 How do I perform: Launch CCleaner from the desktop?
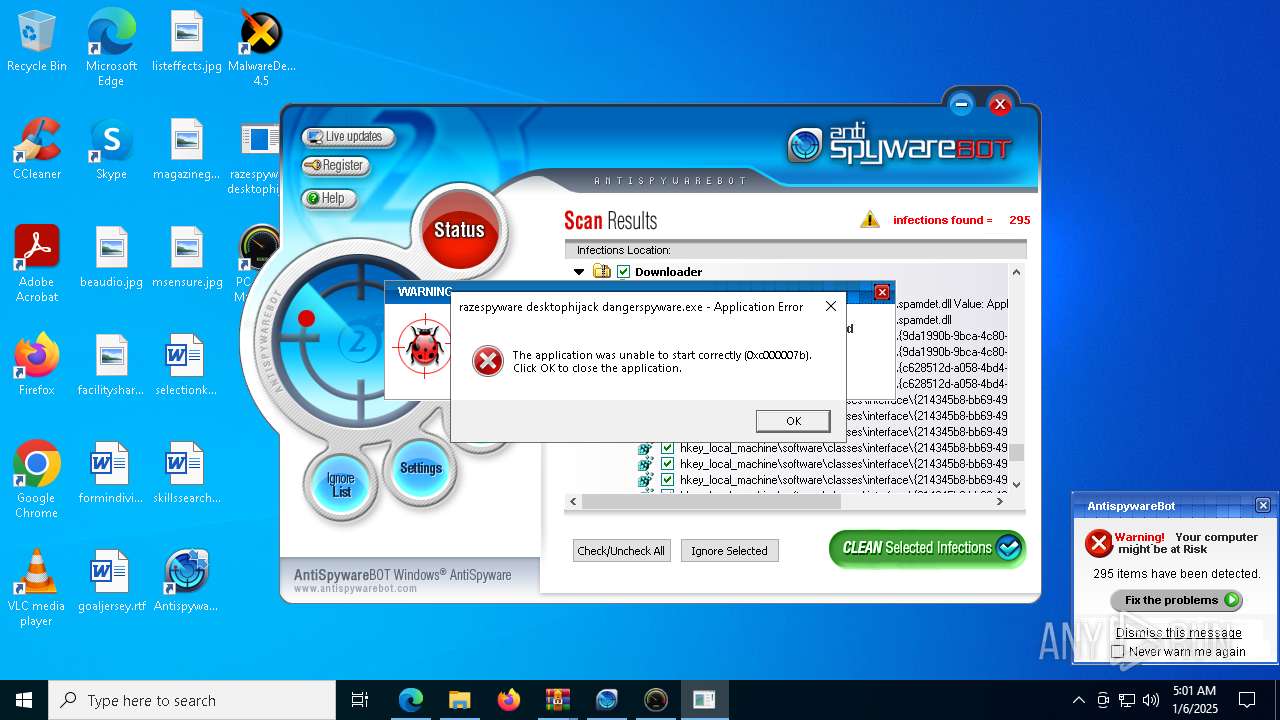(37, 149)
